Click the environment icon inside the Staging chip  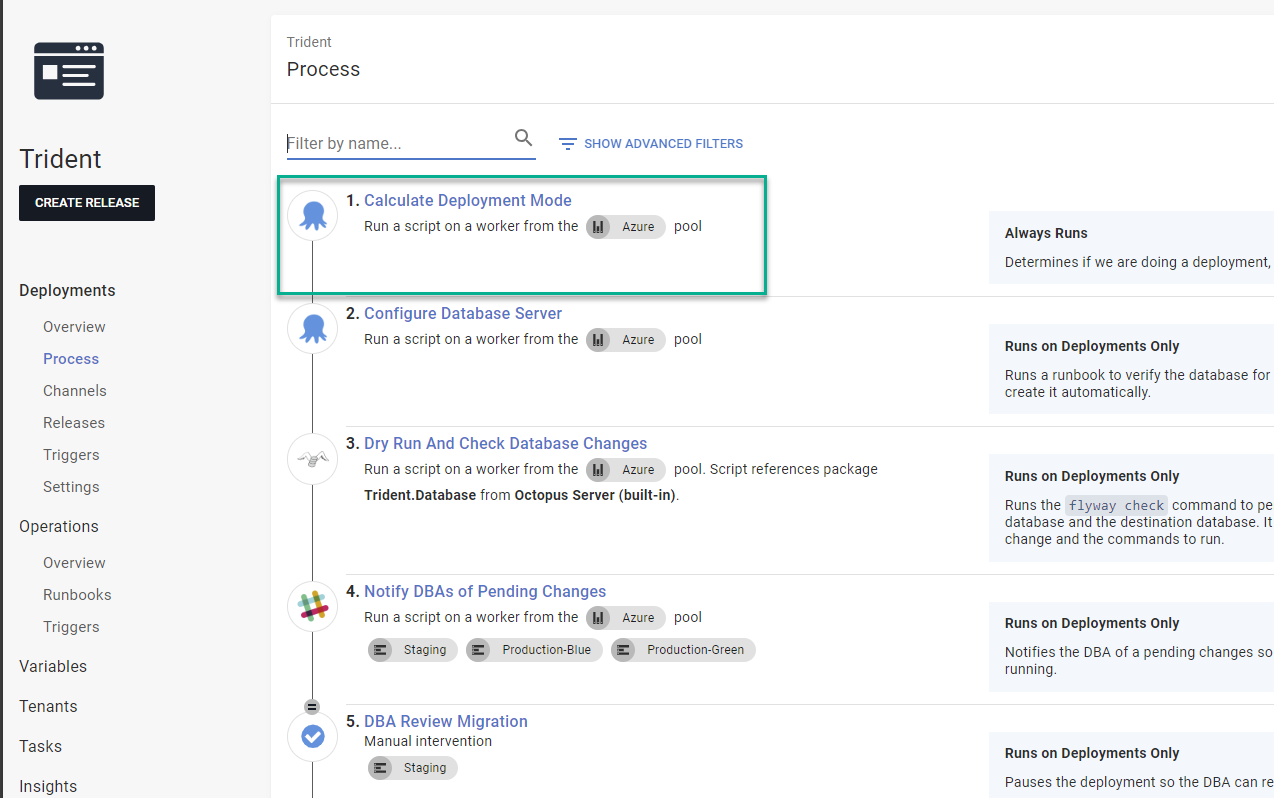tap(381, 649)
